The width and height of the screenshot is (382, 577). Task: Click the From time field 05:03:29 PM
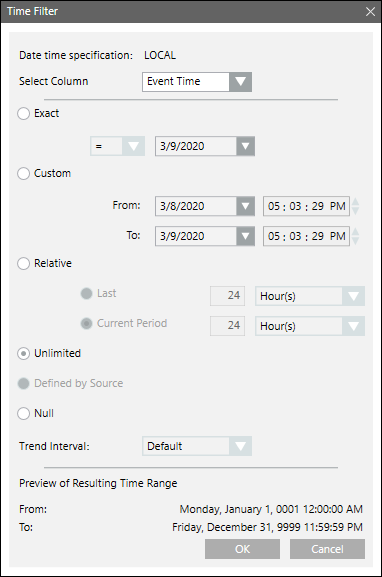(306, 206)
